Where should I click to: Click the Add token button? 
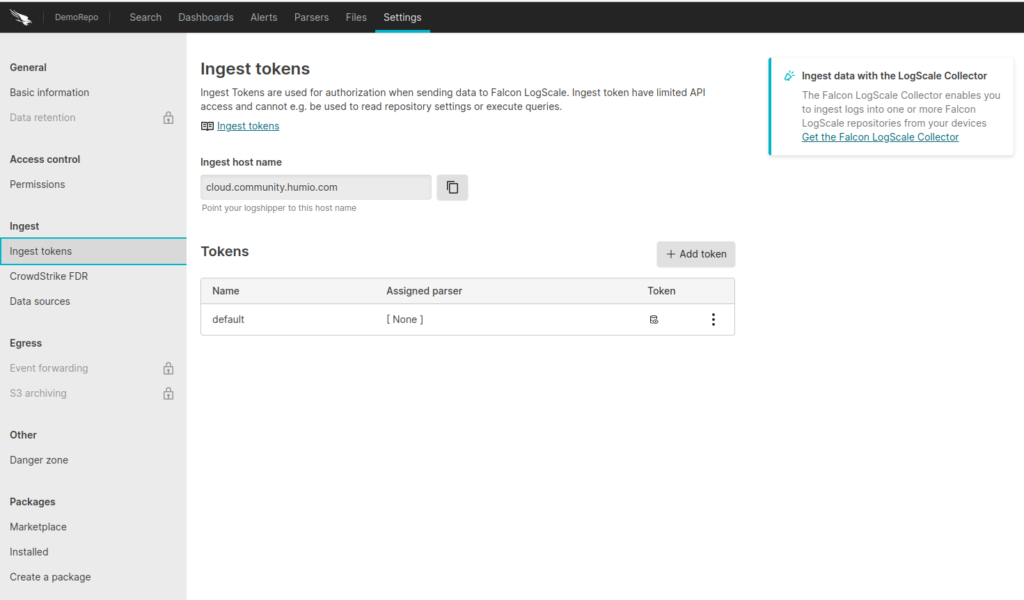click(x=696, y=254)
